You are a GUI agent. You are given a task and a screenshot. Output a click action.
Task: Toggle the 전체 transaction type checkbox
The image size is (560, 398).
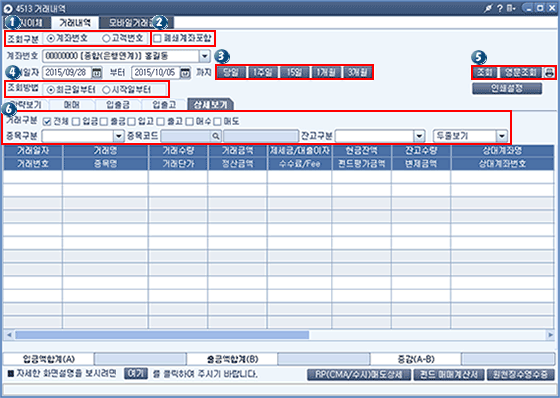(47, 122)
